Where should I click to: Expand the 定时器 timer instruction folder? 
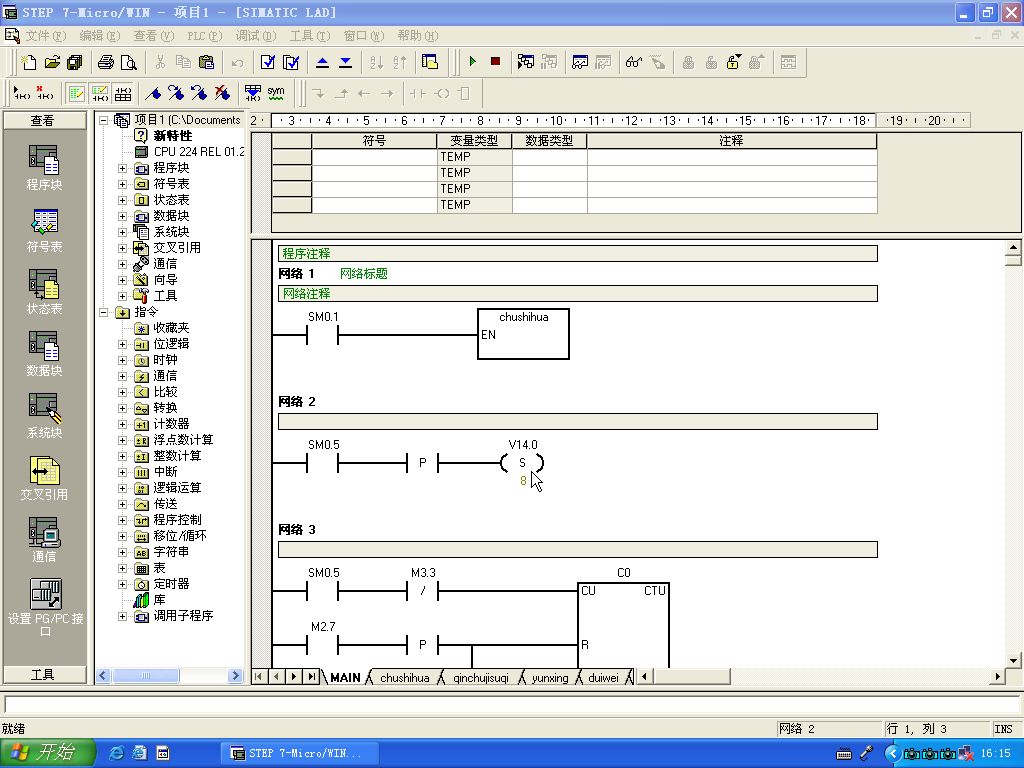pyautogui.click(x=123, y=584)
